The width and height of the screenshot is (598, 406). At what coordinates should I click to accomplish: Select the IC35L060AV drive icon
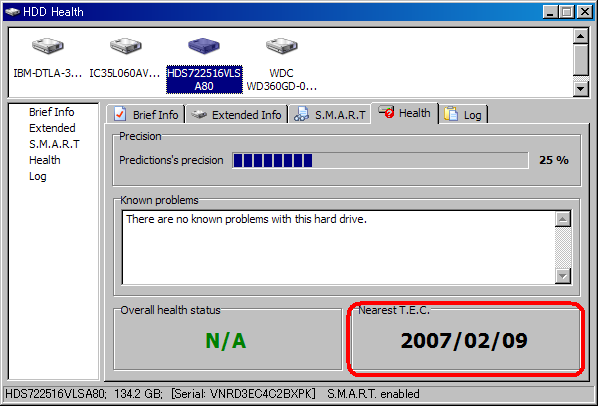[125, 46]
